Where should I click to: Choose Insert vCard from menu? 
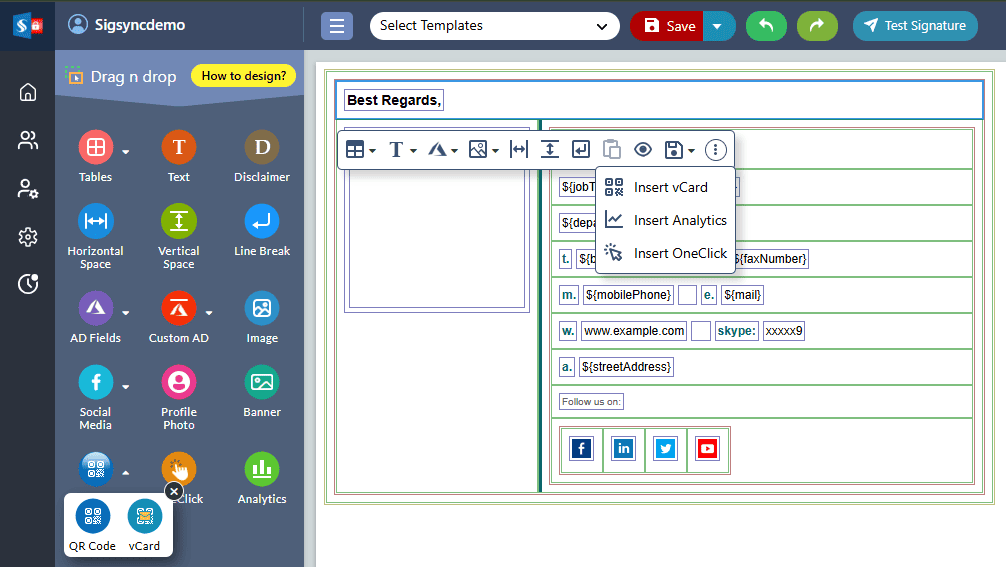coord(670,187)
